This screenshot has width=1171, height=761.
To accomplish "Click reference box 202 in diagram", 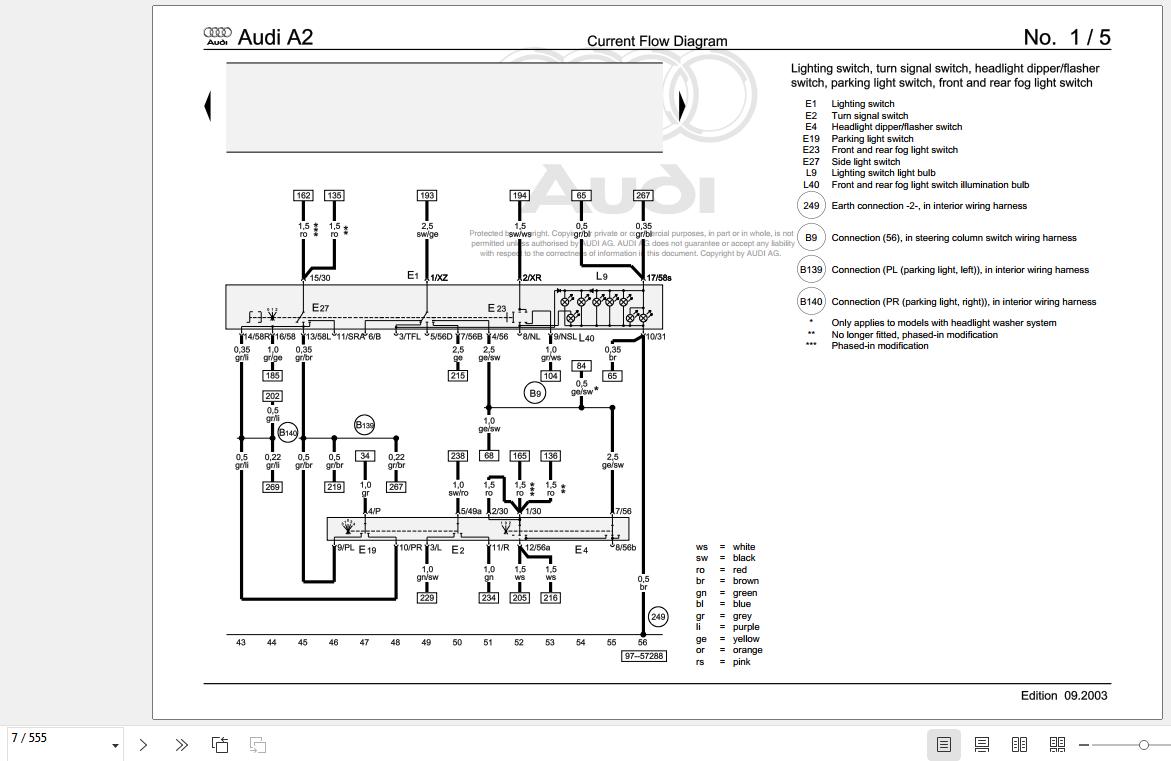I will point(273,397).
